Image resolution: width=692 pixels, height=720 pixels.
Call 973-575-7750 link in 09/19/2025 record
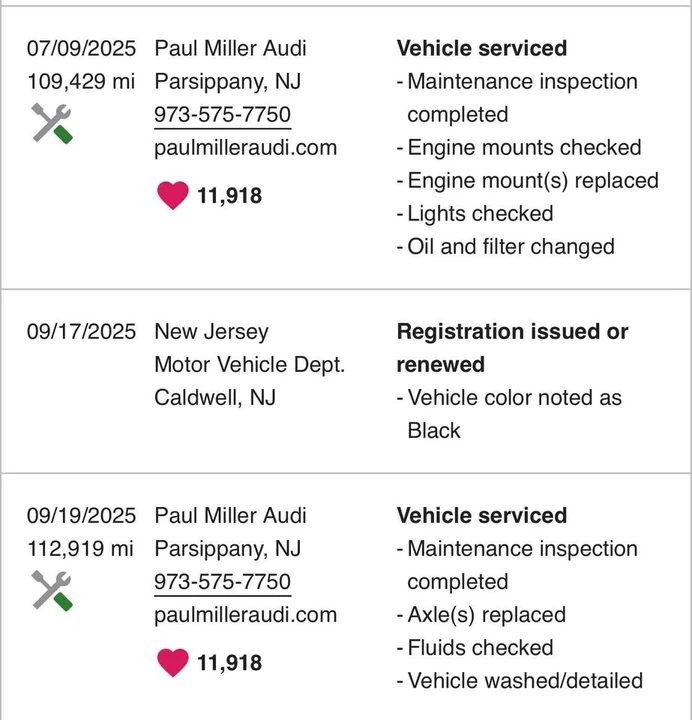(223, 582)
